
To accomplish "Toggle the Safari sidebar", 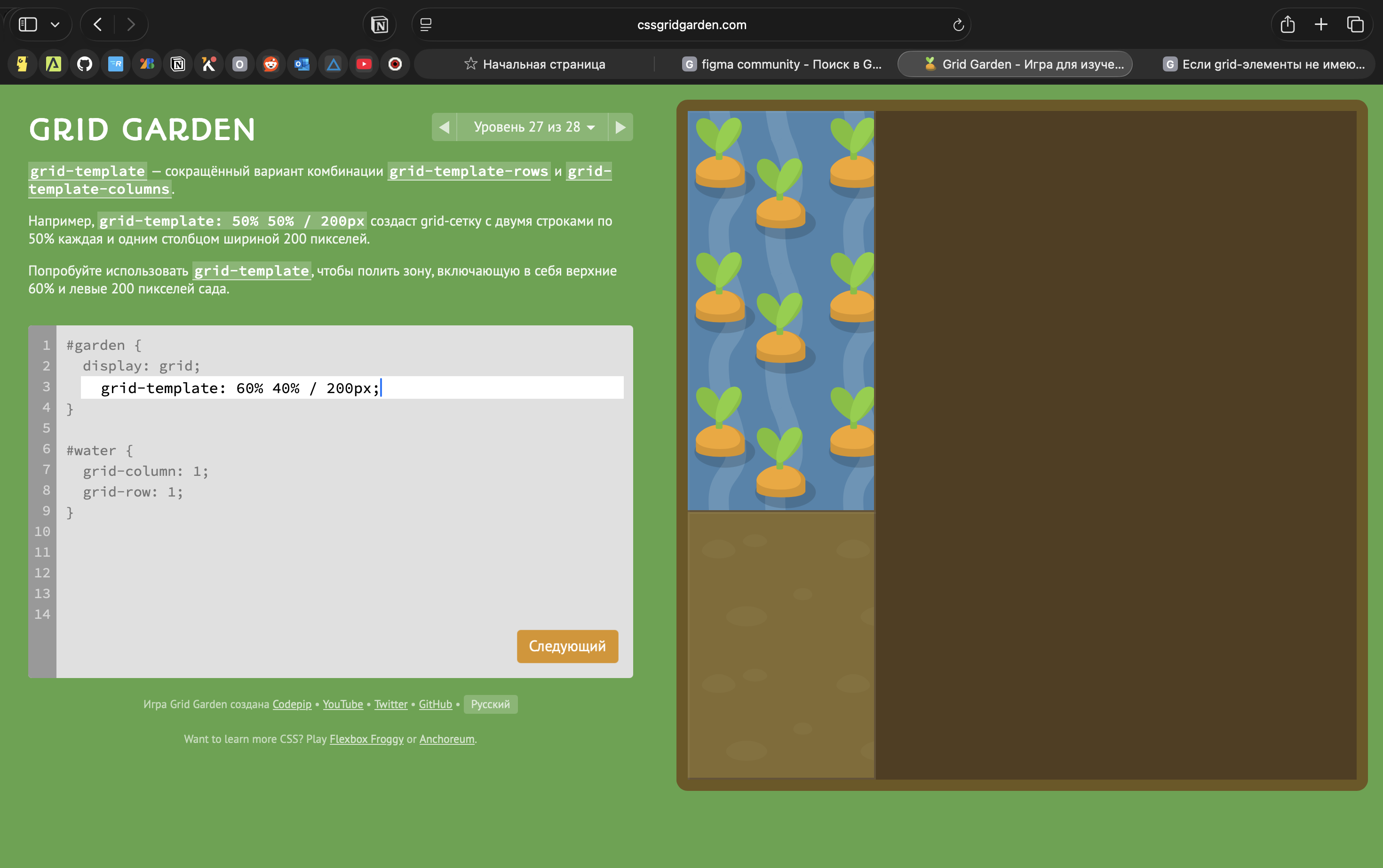I will [x=28, y=24].
